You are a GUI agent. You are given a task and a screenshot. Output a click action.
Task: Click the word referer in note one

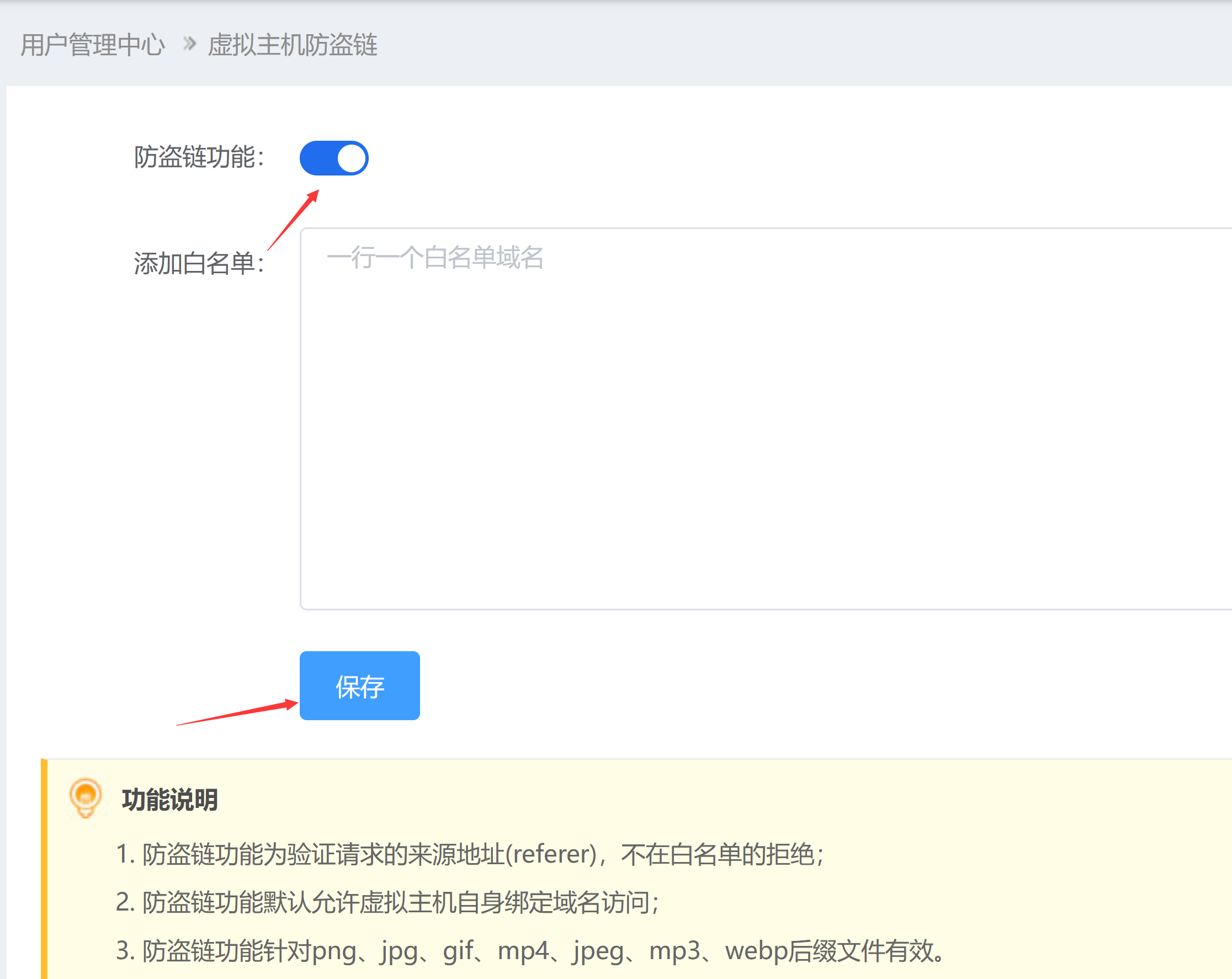(551, 854)
